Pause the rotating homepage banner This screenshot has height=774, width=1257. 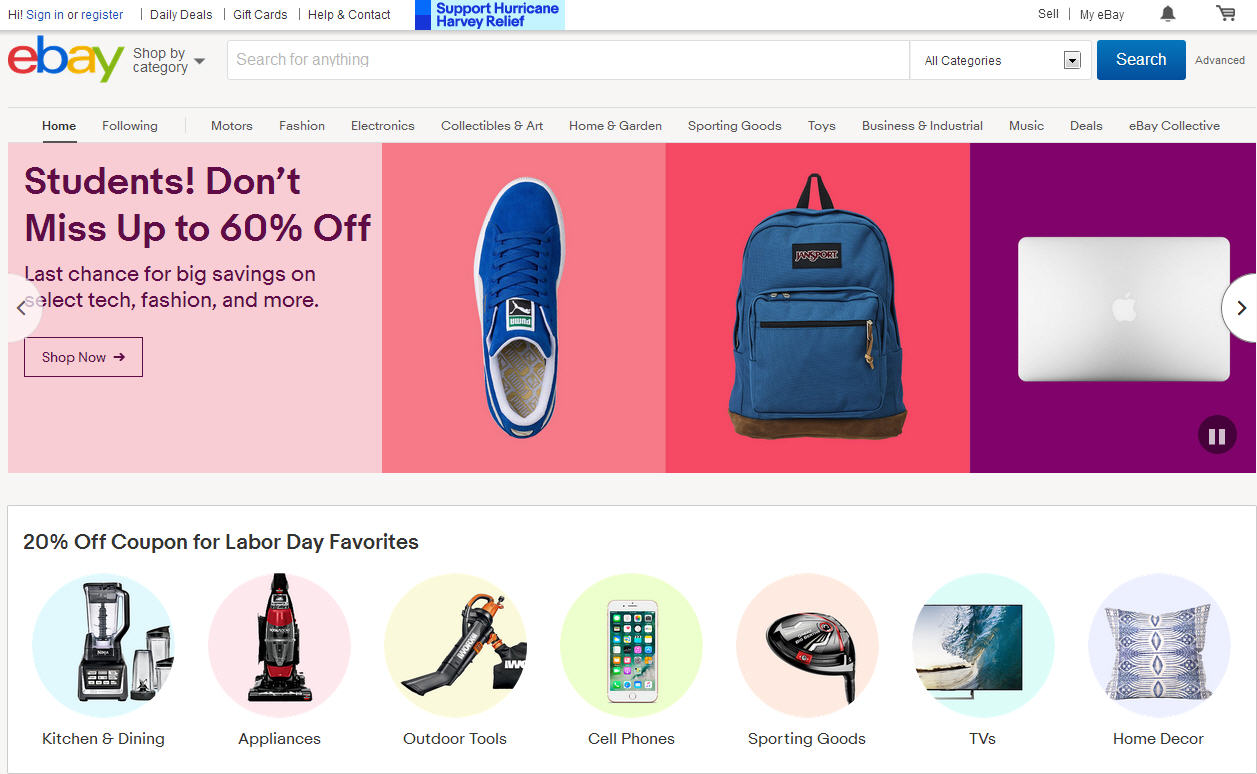[x=1216, y=435]
